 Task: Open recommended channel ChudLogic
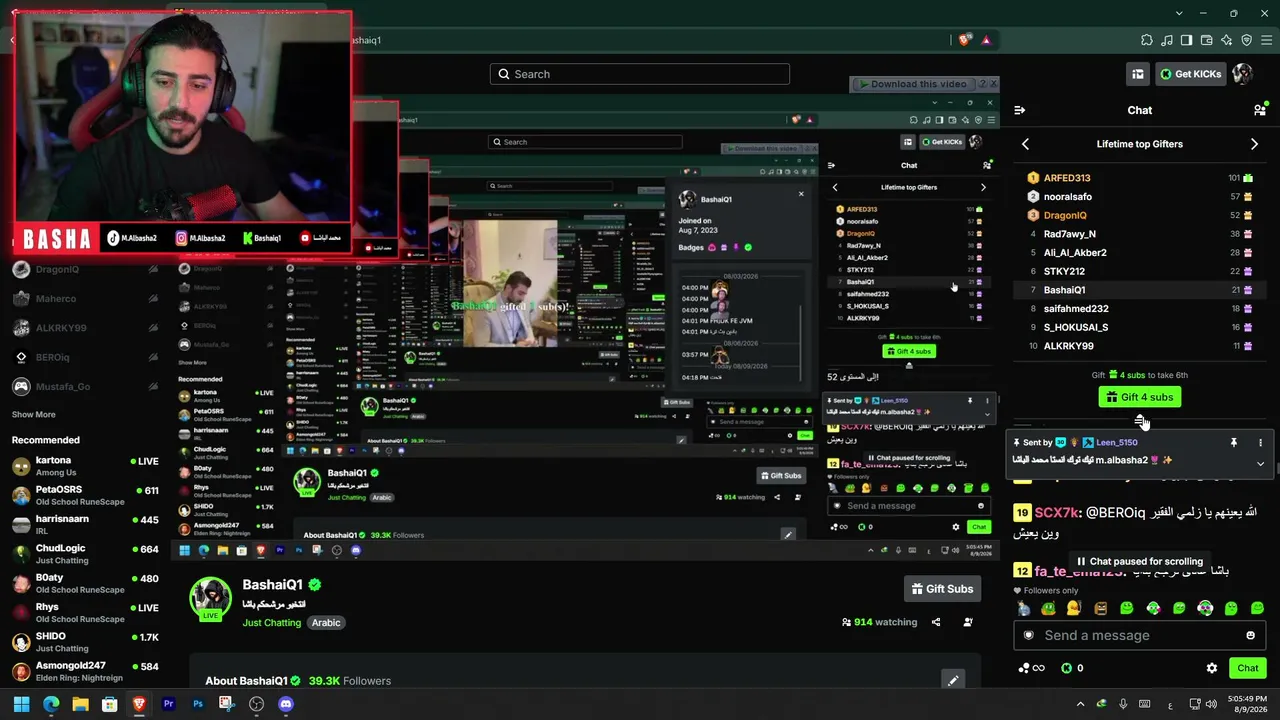click(85, 554)
